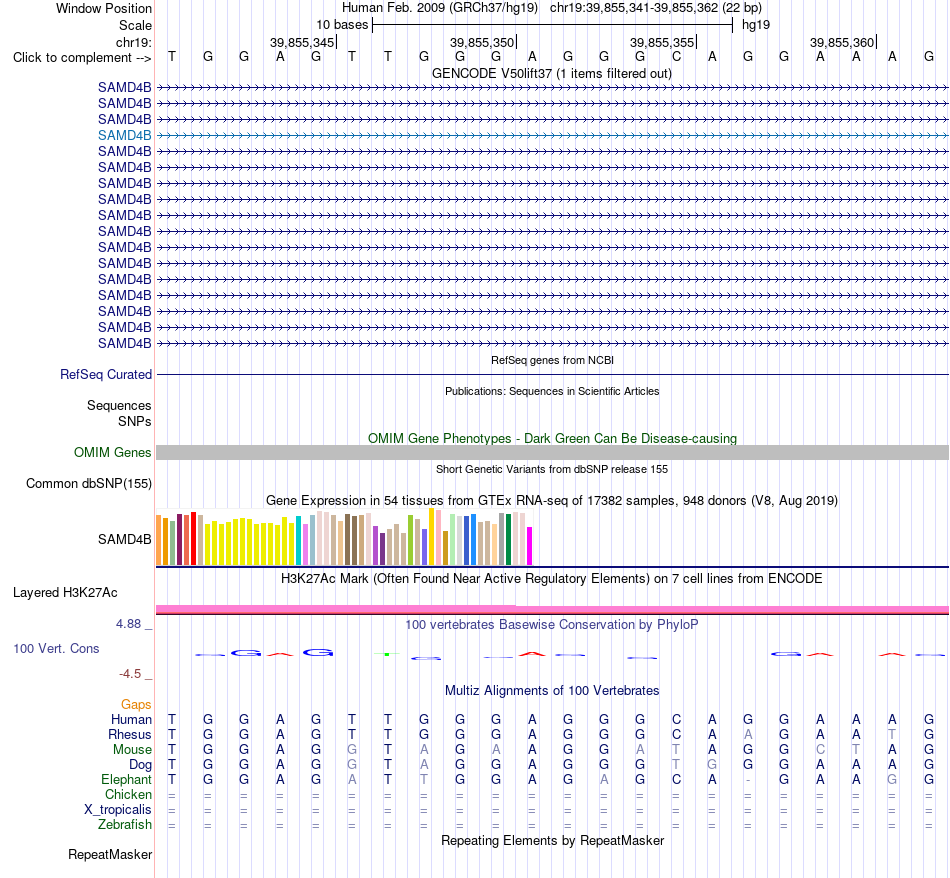Open '100 vertebrates Basewise Conservation by PhyloP' title
Screen dimensions: 950x878
click(552, 624)
